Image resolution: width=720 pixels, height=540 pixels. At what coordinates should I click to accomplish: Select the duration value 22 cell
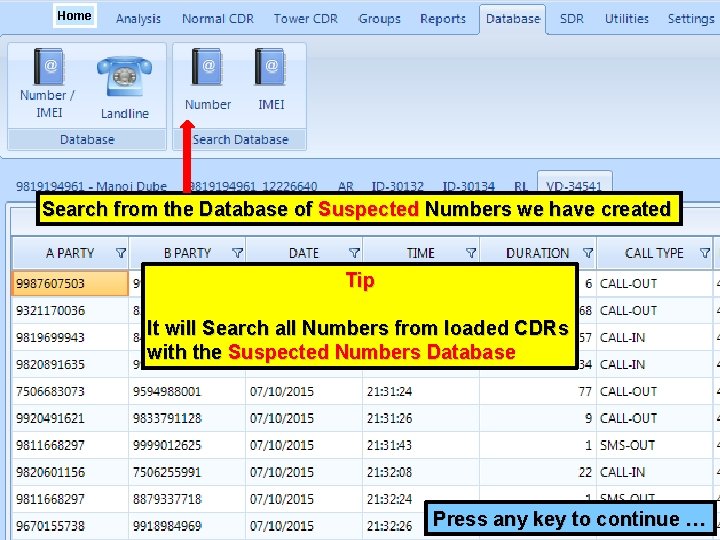click(538, 472)
